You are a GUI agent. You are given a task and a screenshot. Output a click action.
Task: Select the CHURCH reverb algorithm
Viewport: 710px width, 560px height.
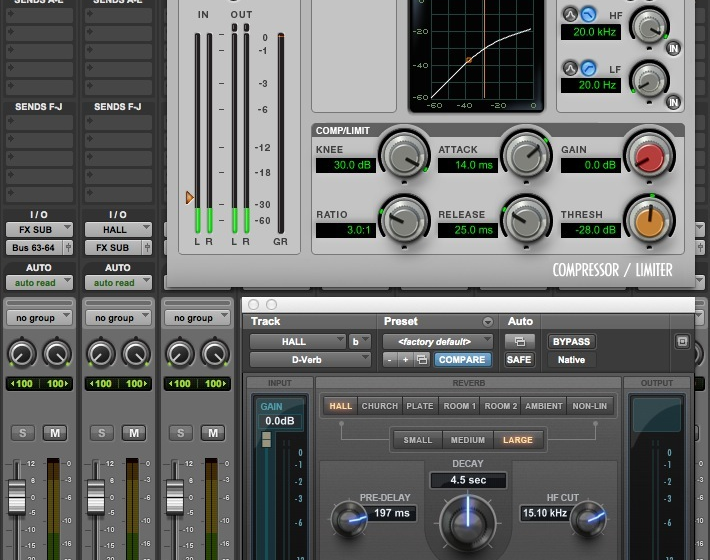click(379, 406)
